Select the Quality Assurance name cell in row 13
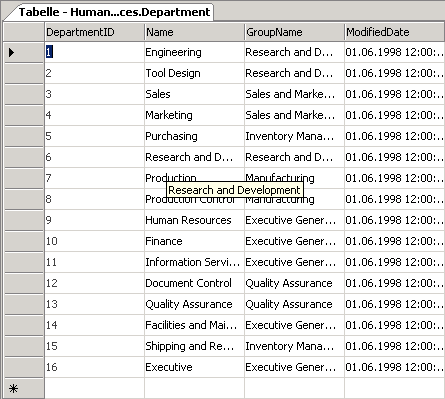Image resolution: width=445 pixels, height=399 pixels. (x=194, y=304)
